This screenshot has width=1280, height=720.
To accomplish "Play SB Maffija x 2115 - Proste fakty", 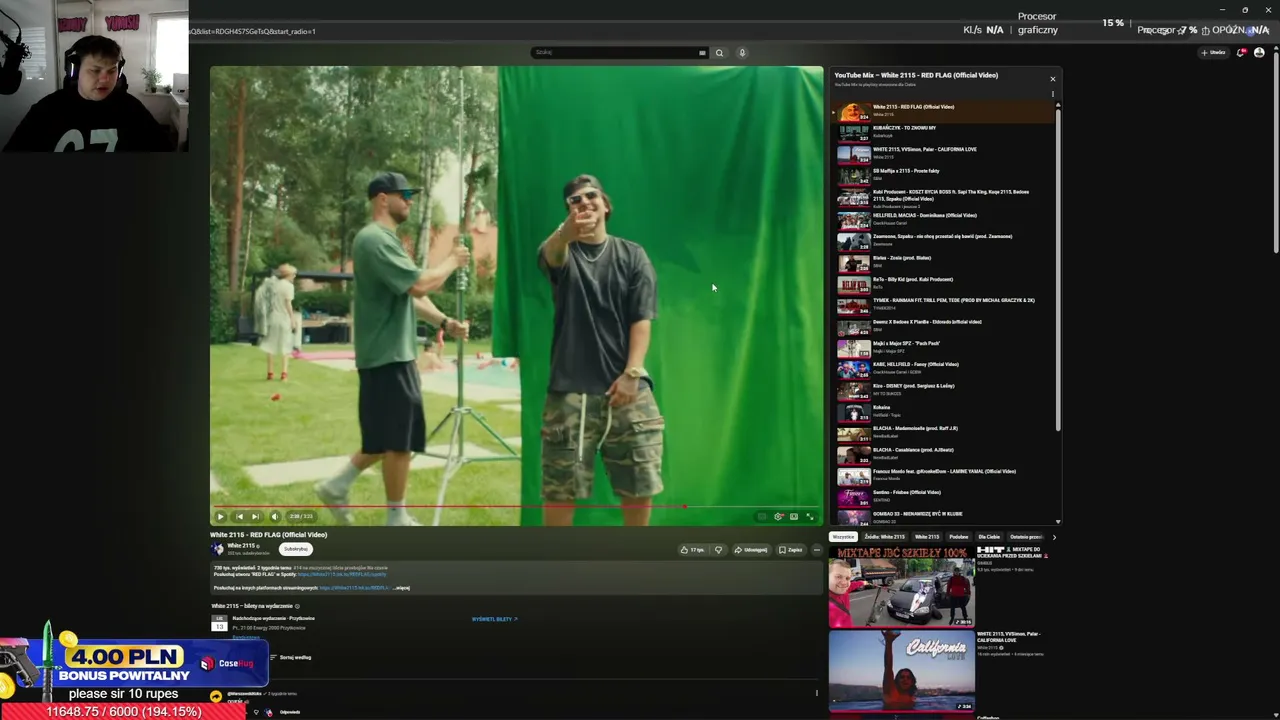I will pos(944,175).
